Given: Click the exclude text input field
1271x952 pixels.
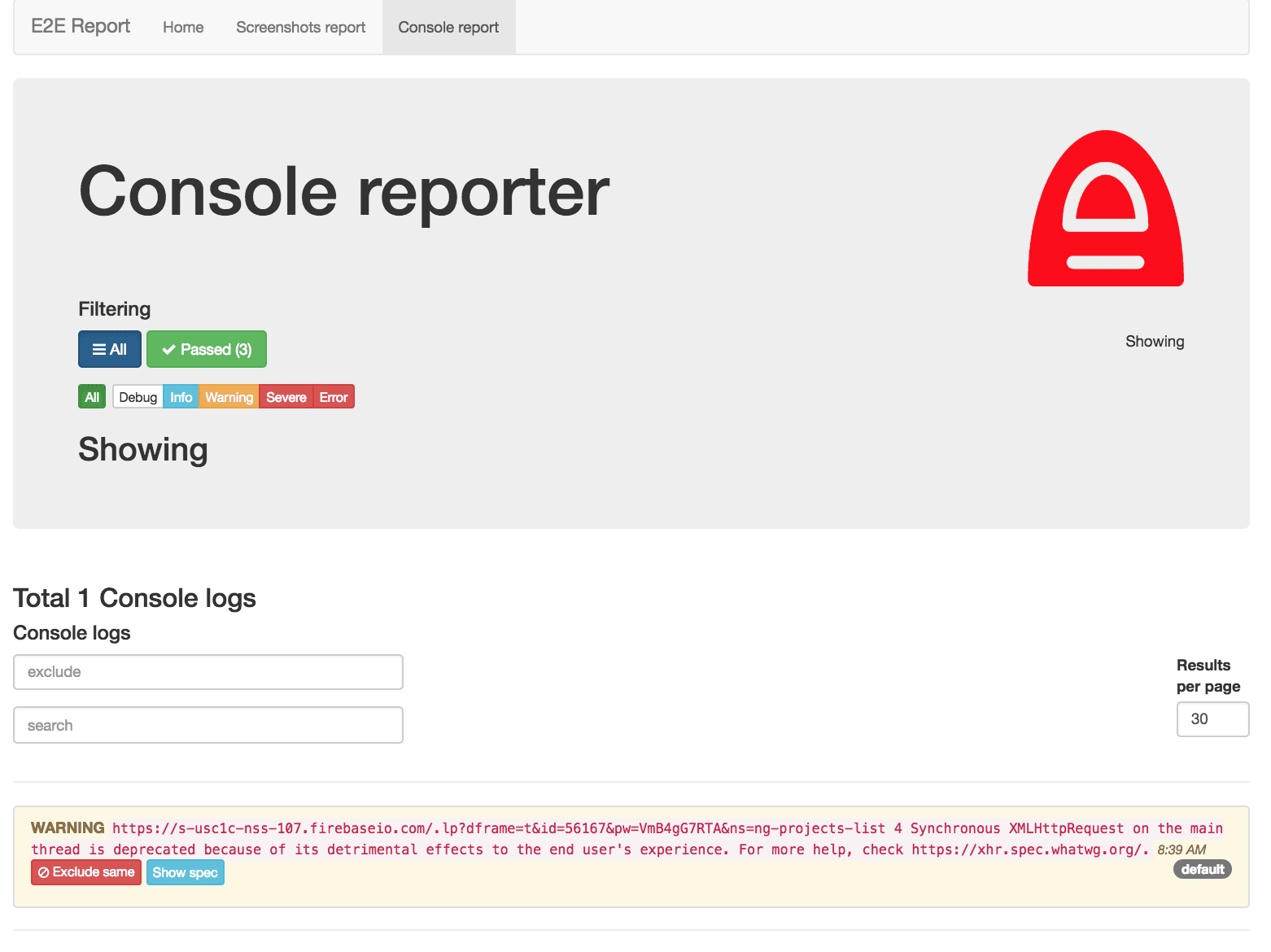Looking at the screenshot, I should [x=207, y=671].
